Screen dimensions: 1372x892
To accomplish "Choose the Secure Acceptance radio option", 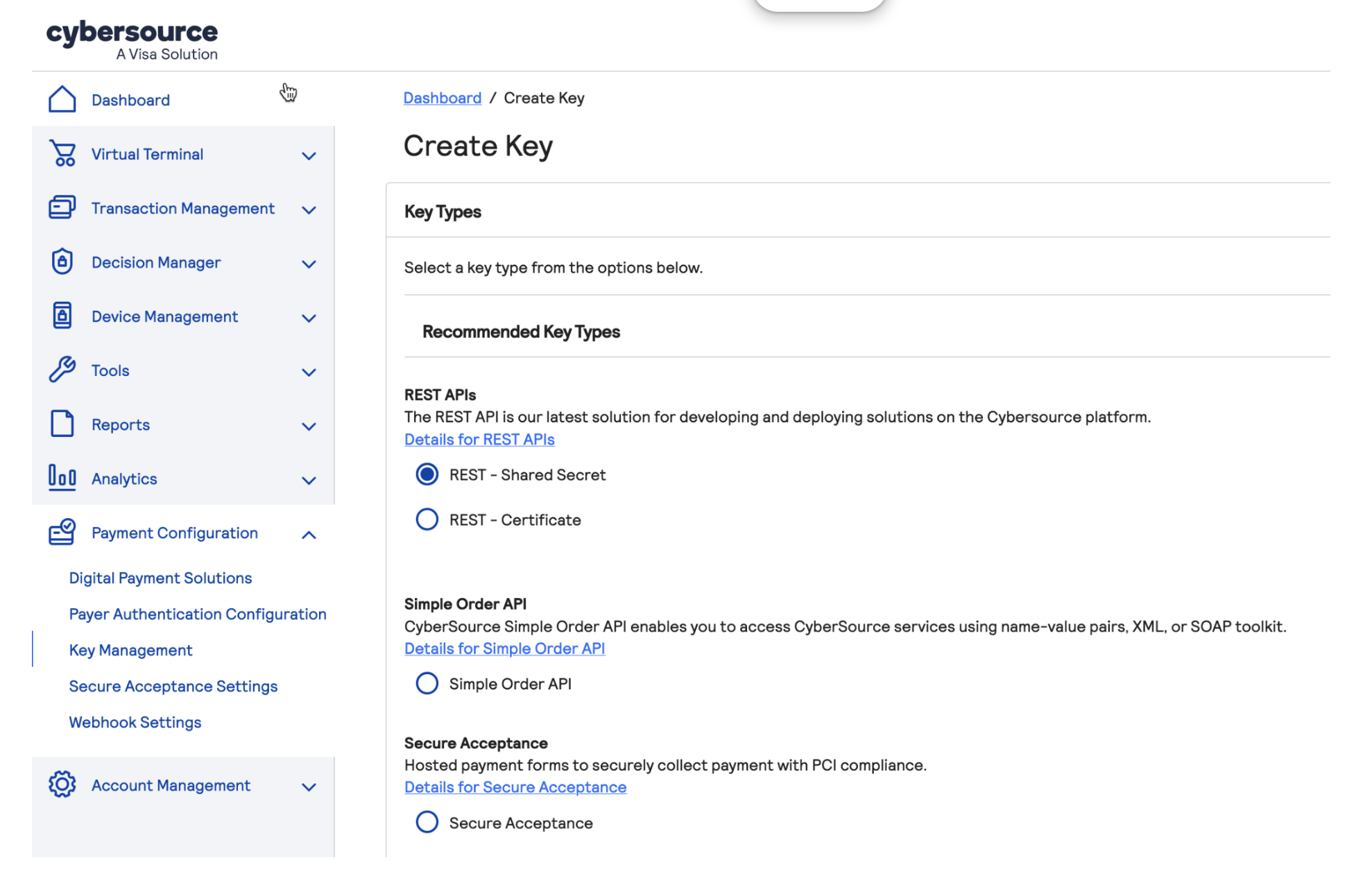I will [427, 823].
